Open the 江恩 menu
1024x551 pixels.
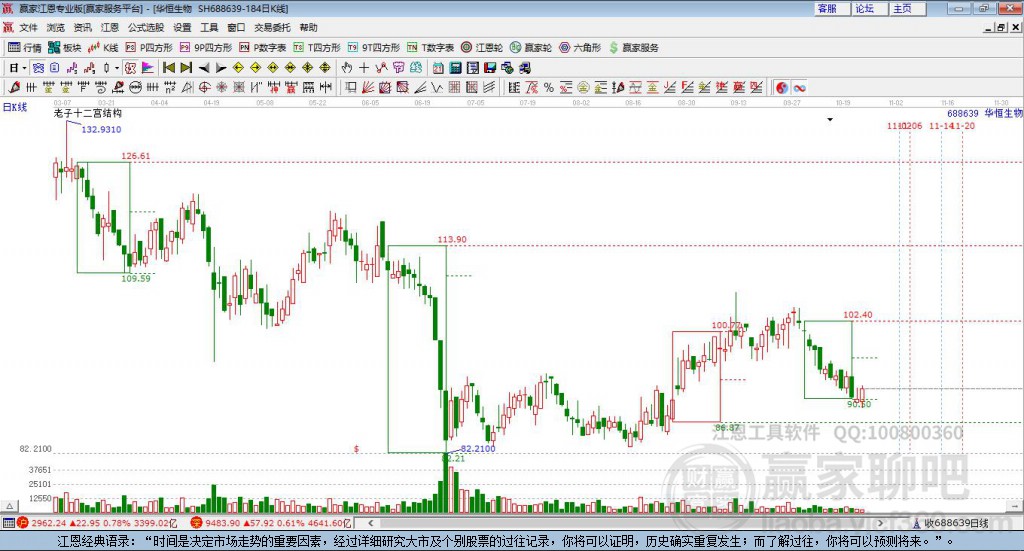tap(110, 27)
